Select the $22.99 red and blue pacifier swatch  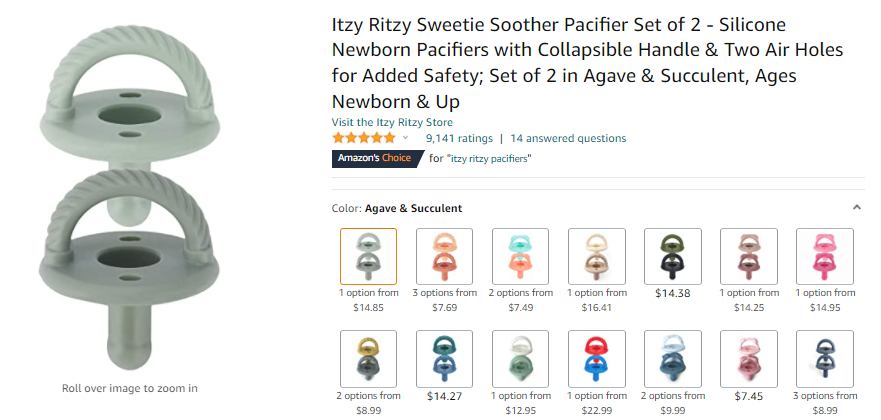[x=596, y=358]
